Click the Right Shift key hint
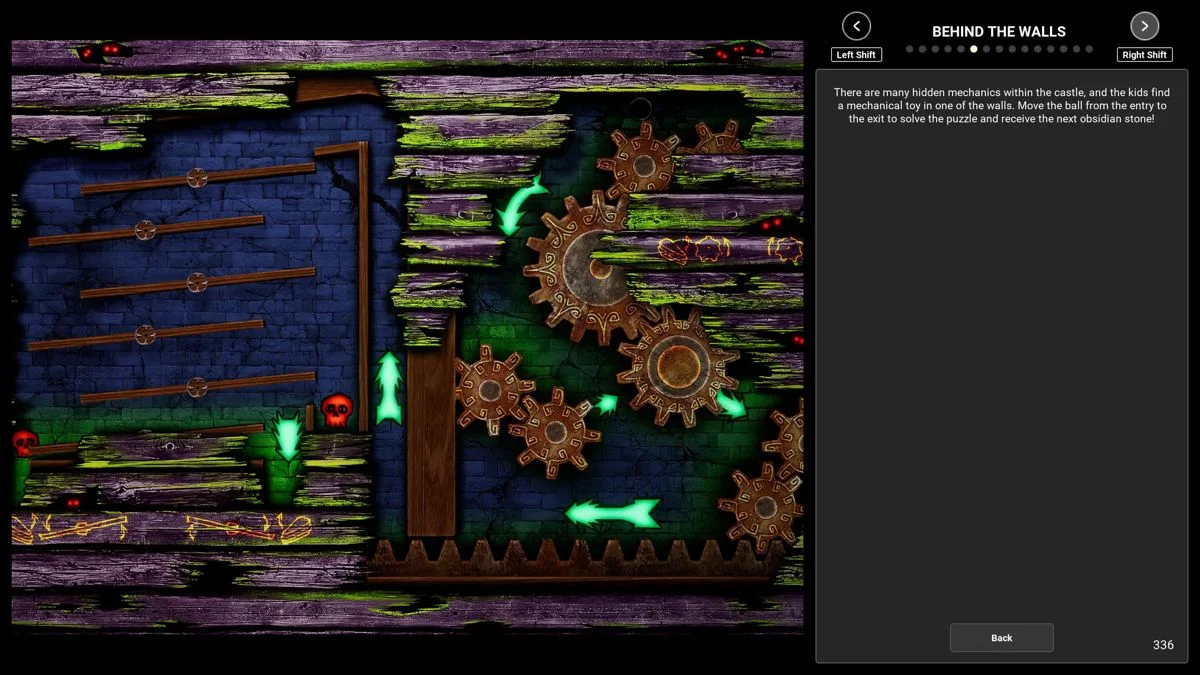1200x675 pixels. [x=1144, y=55]
